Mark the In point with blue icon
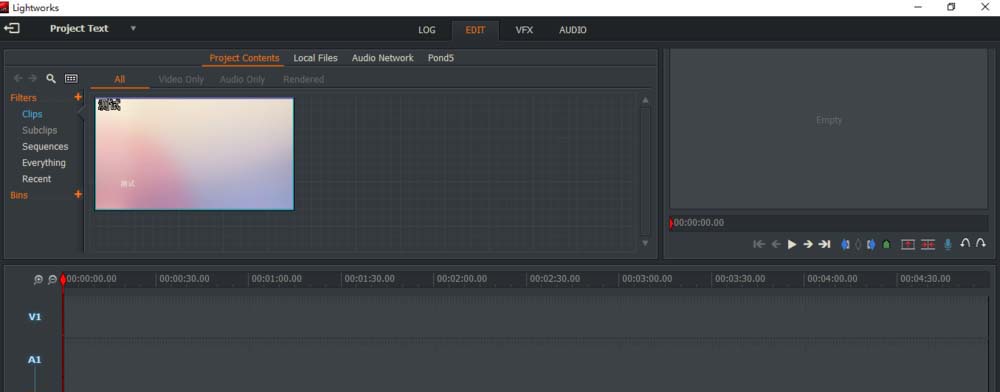Viewport: 1000px width, 392px height. pyautogui.click(x=846, y=244)
